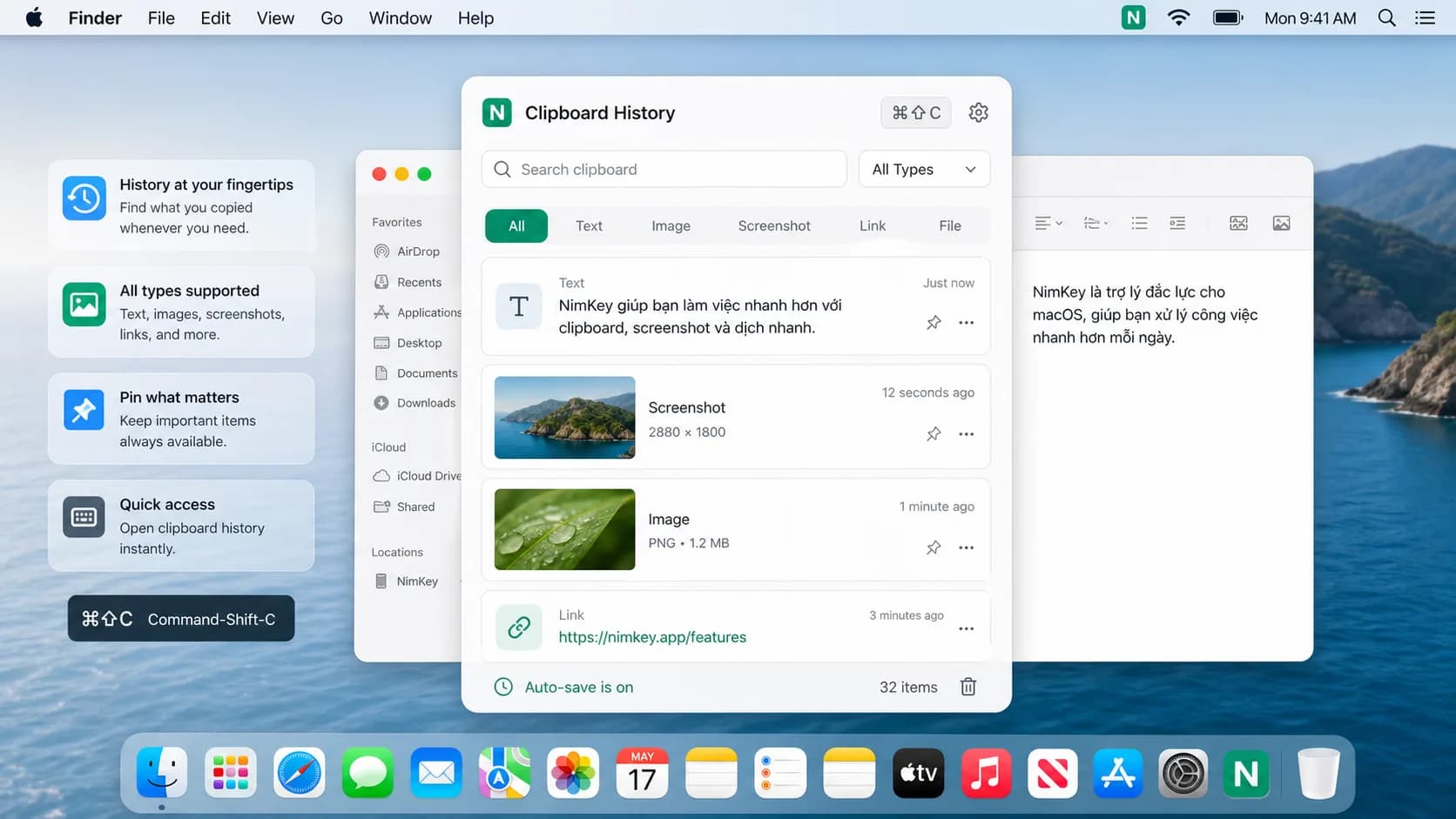Screen dimensions: 1456x819
Task: Open AirDrop in Finder sidebar
Action: [408, 252]
